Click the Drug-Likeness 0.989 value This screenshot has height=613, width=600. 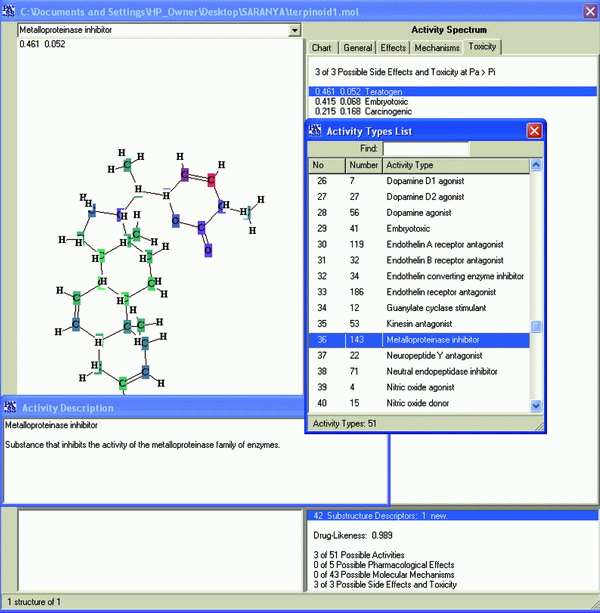point(353,535)
